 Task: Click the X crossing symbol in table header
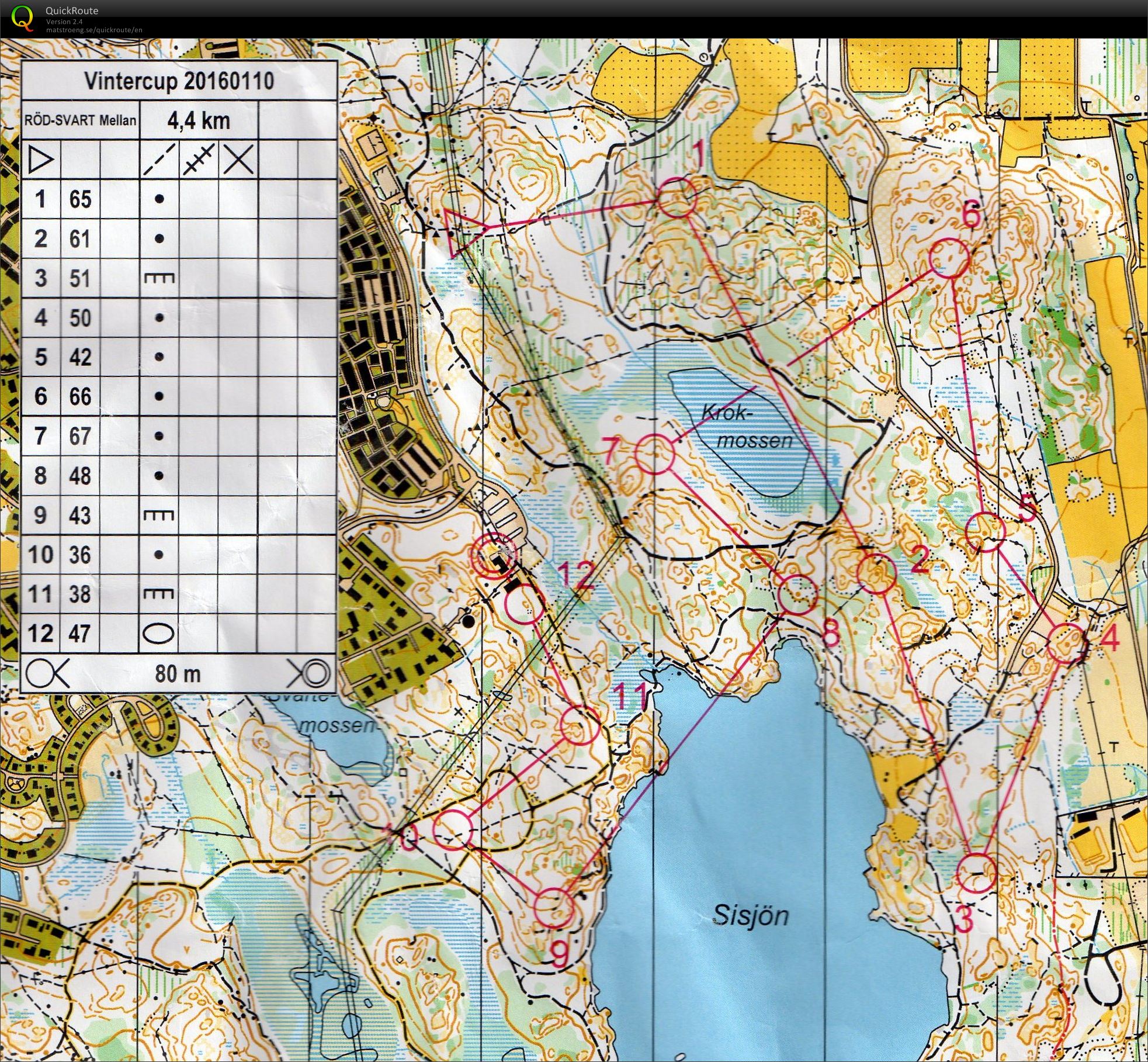click(x=238, y=160)
